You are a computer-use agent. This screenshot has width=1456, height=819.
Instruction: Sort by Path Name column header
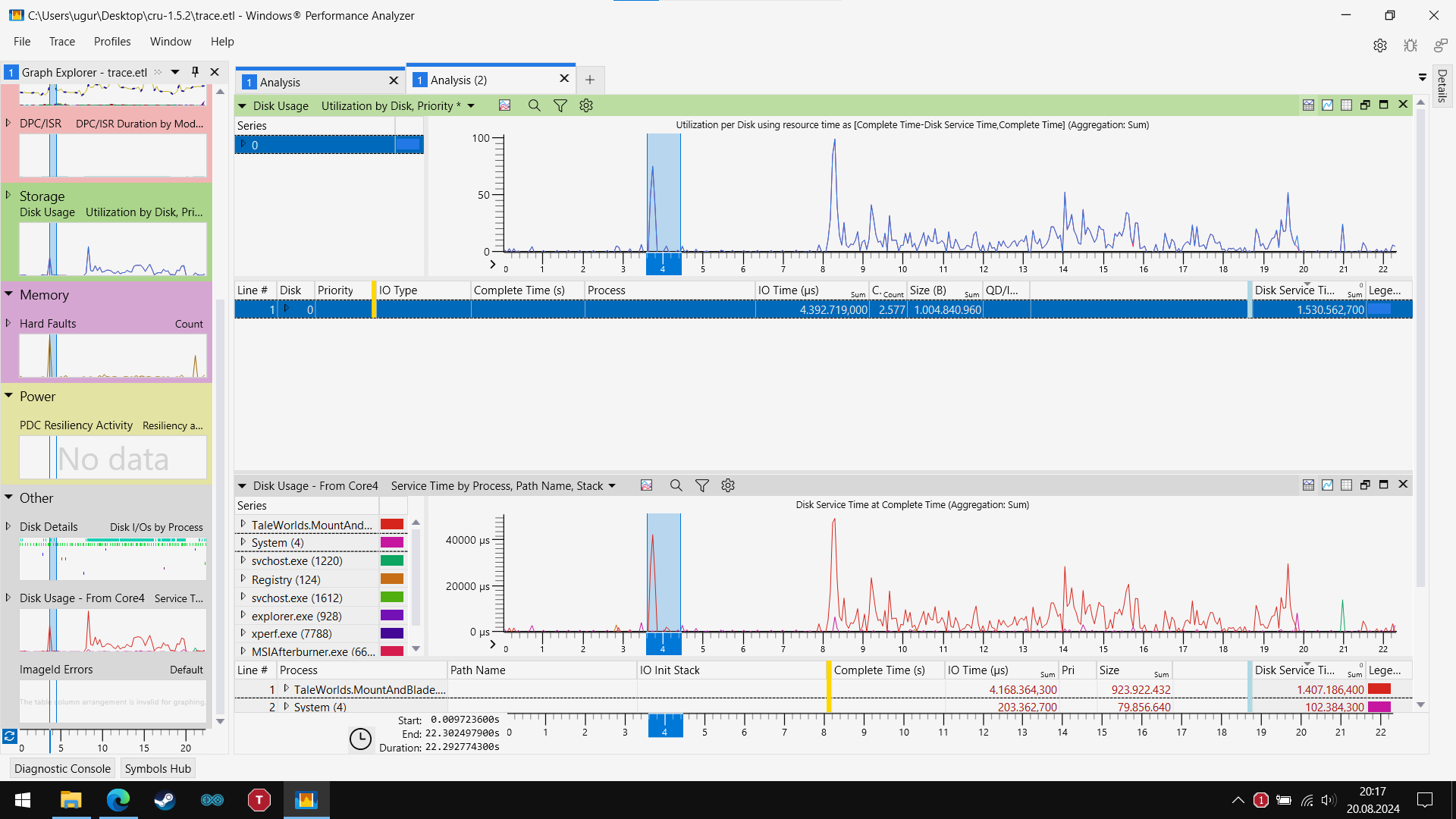point(541,670)
